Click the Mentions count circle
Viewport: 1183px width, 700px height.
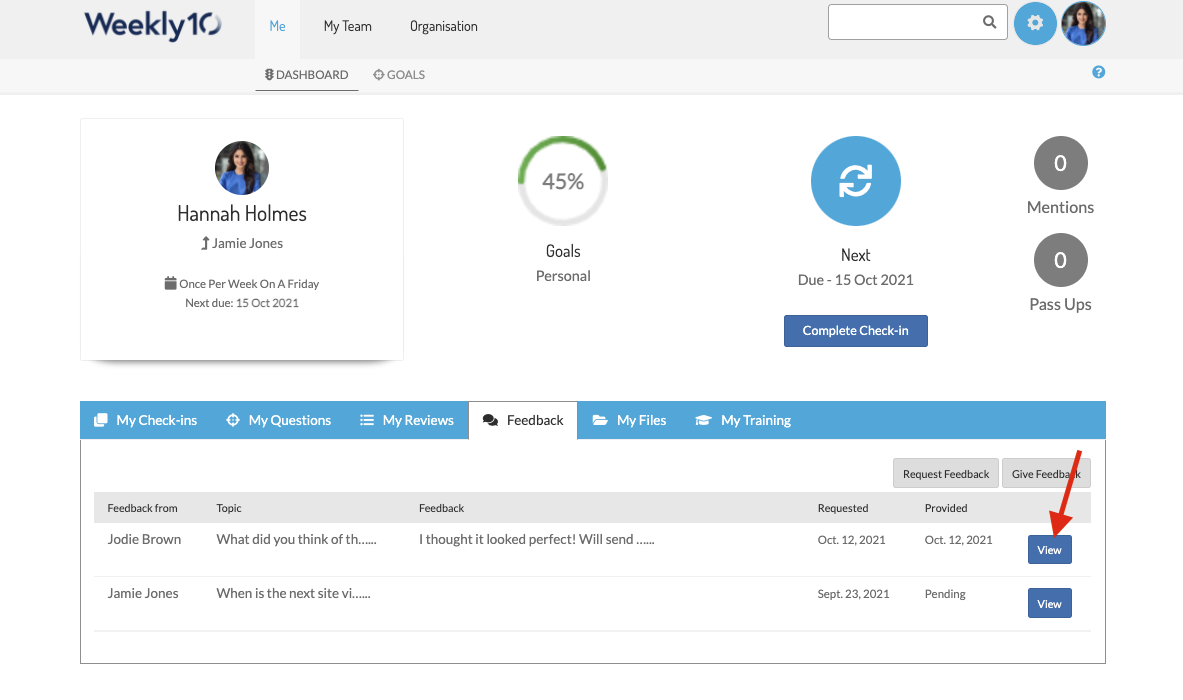(1060, 163)
